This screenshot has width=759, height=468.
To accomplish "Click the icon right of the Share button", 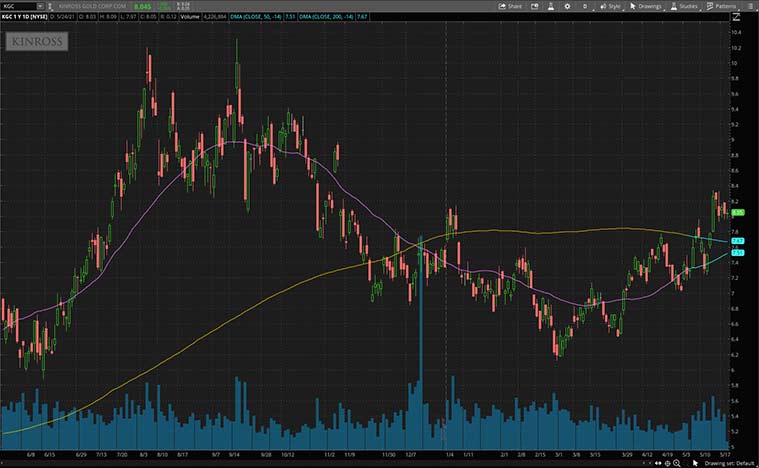I will [x=534, y=6].
